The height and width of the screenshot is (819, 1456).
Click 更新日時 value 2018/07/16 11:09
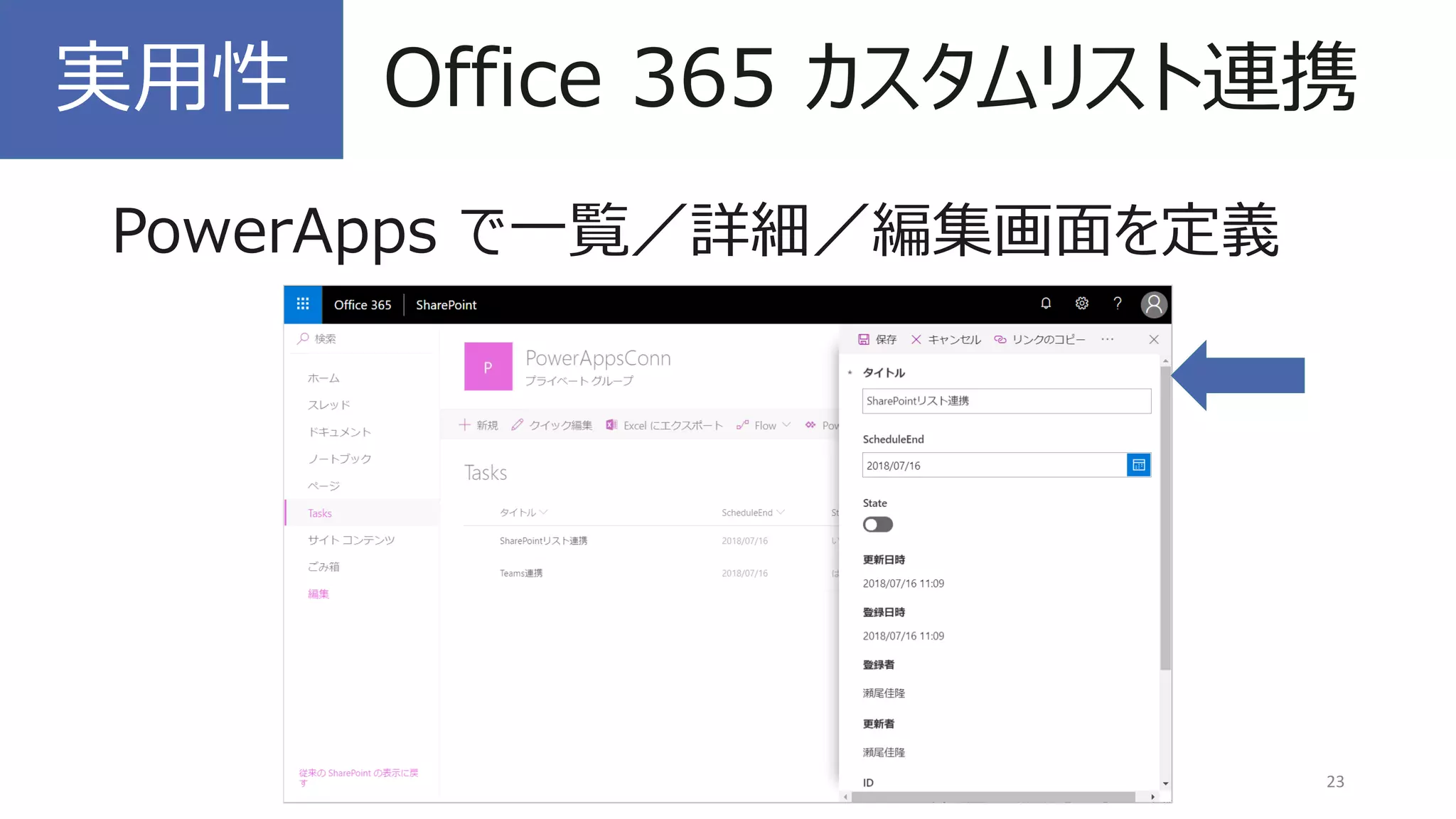coord(904,584)
